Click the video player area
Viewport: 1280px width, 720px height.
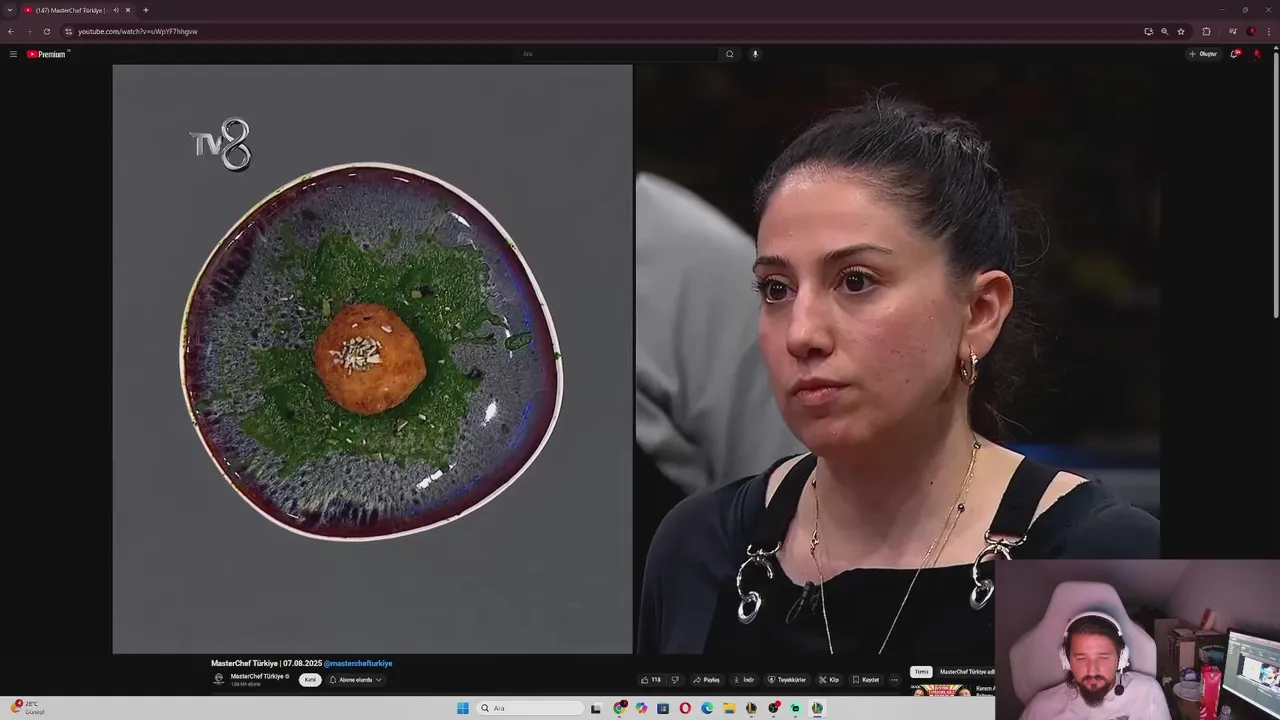click(x=636, y=359)
